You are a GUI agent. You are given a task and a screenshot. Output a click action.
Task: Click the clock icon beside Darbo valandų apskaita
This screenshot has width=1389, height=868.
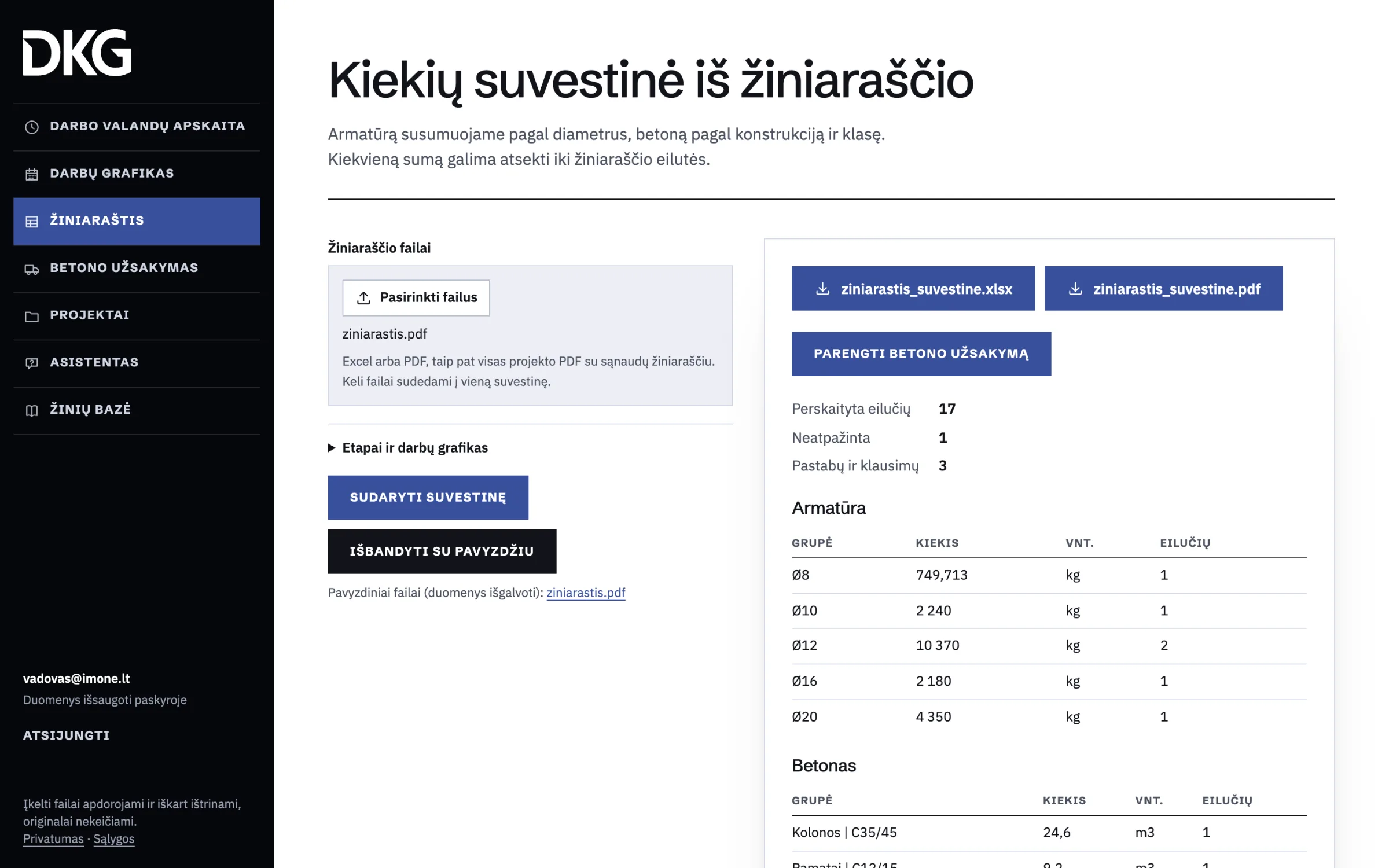(x=32, y=127)
